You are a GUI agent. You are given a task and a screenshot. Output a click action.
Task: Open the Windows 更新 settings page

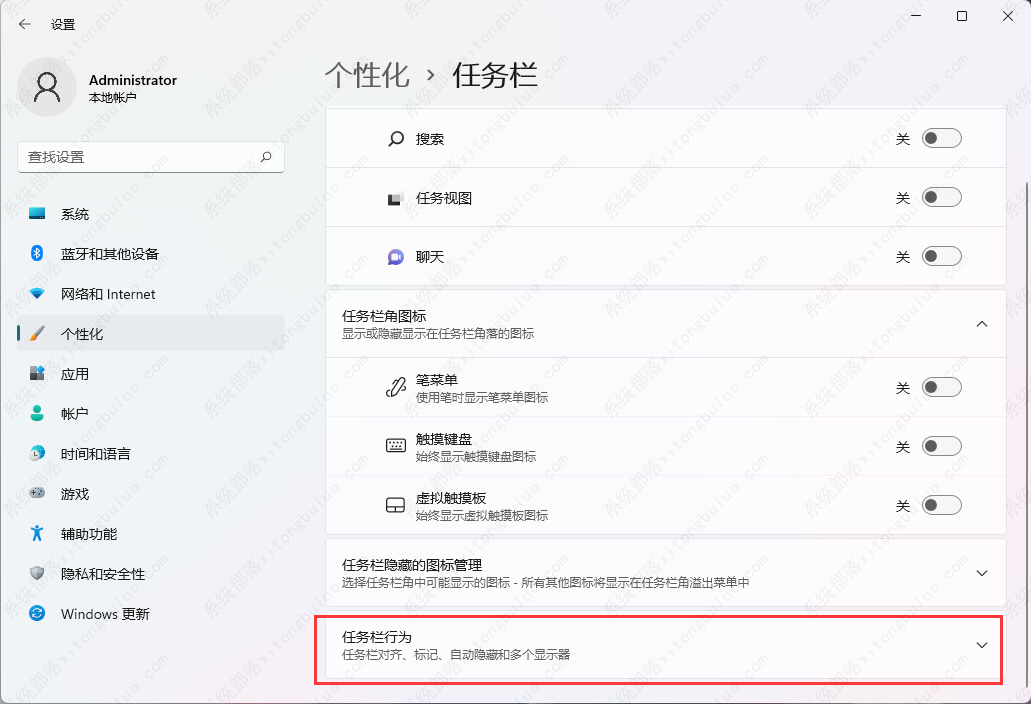click(x=104, y=614)
